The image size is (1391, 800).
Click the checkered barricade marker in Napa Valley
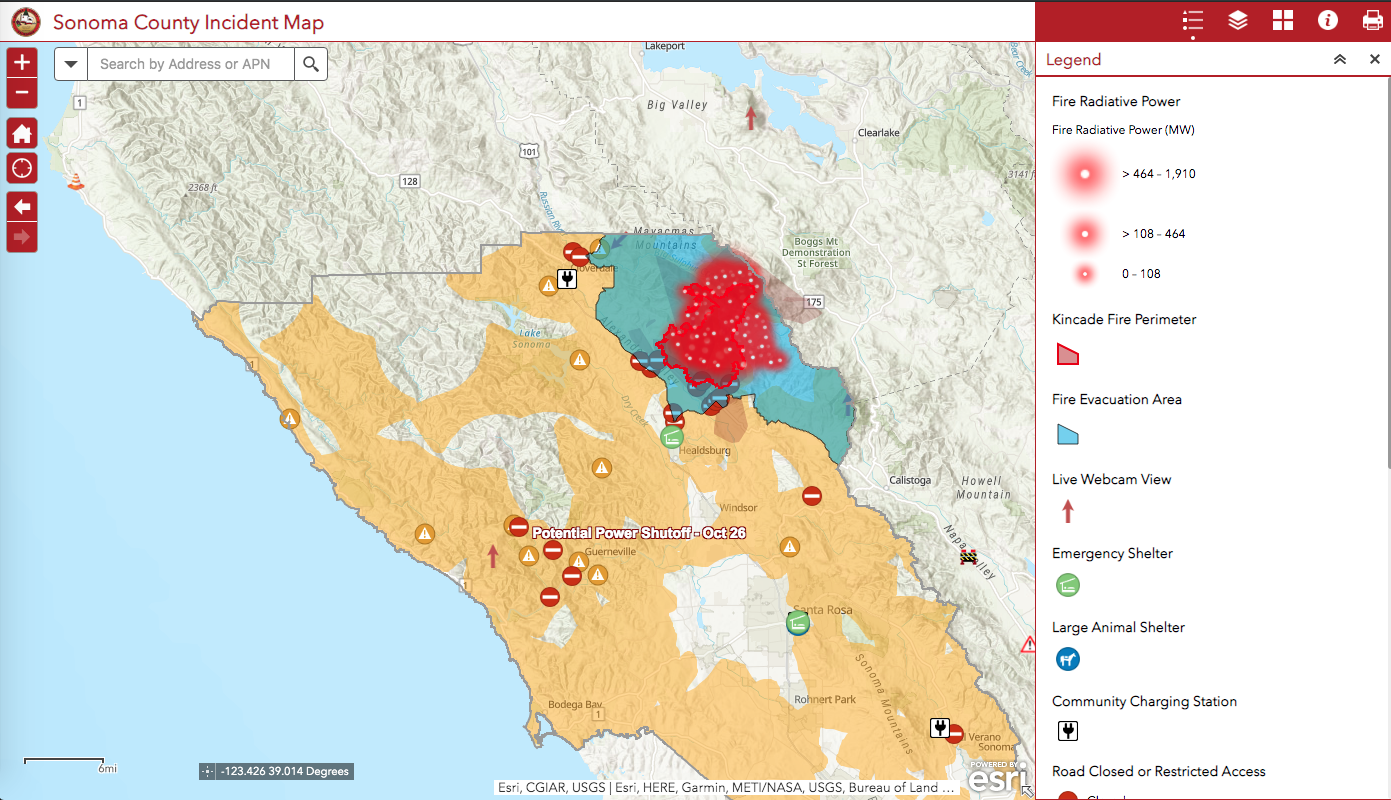click(x=968, y=555)
